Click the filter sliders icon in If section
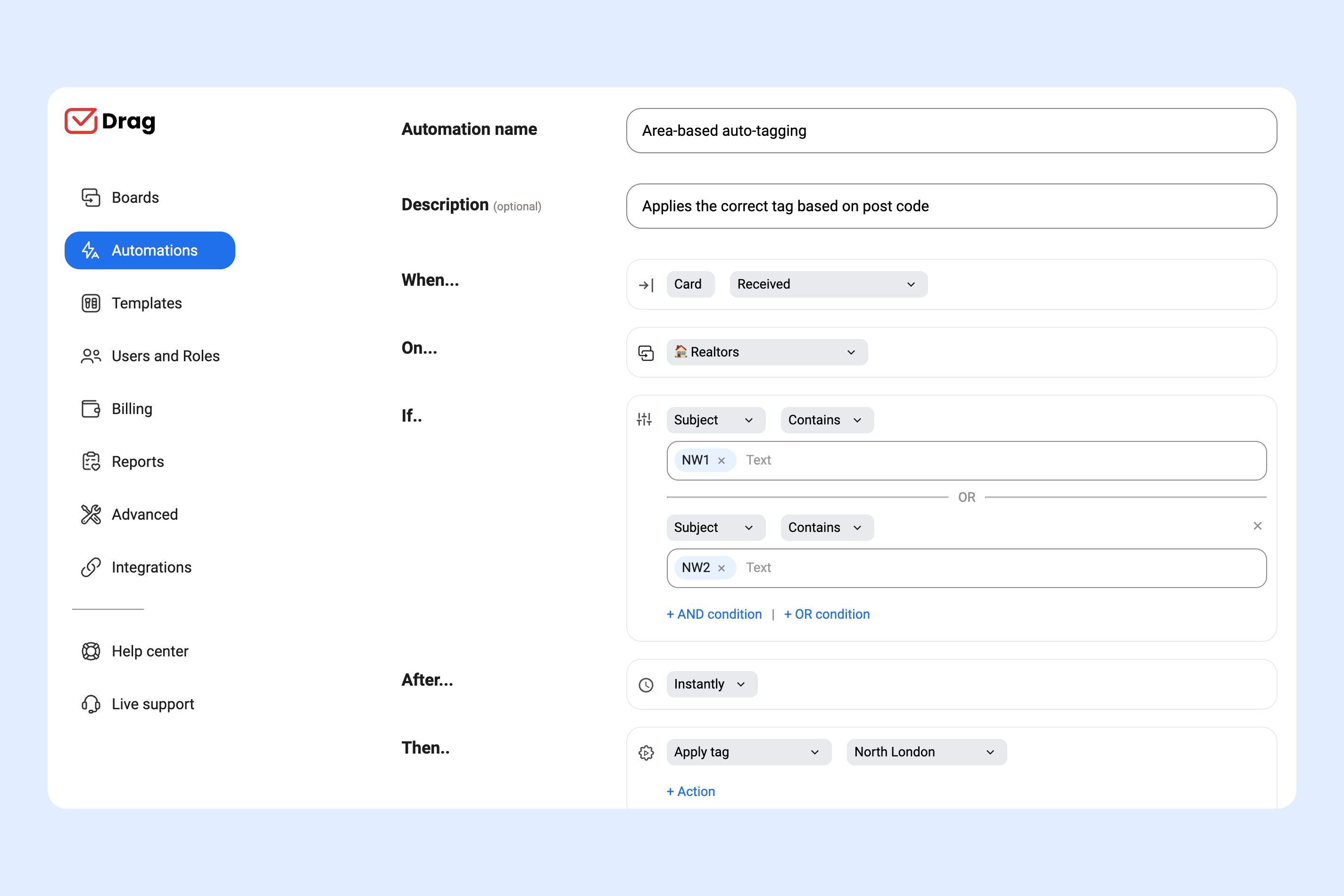Viewport: 1344px width, 896px height. pyautogui.click(x=645, y=420)
